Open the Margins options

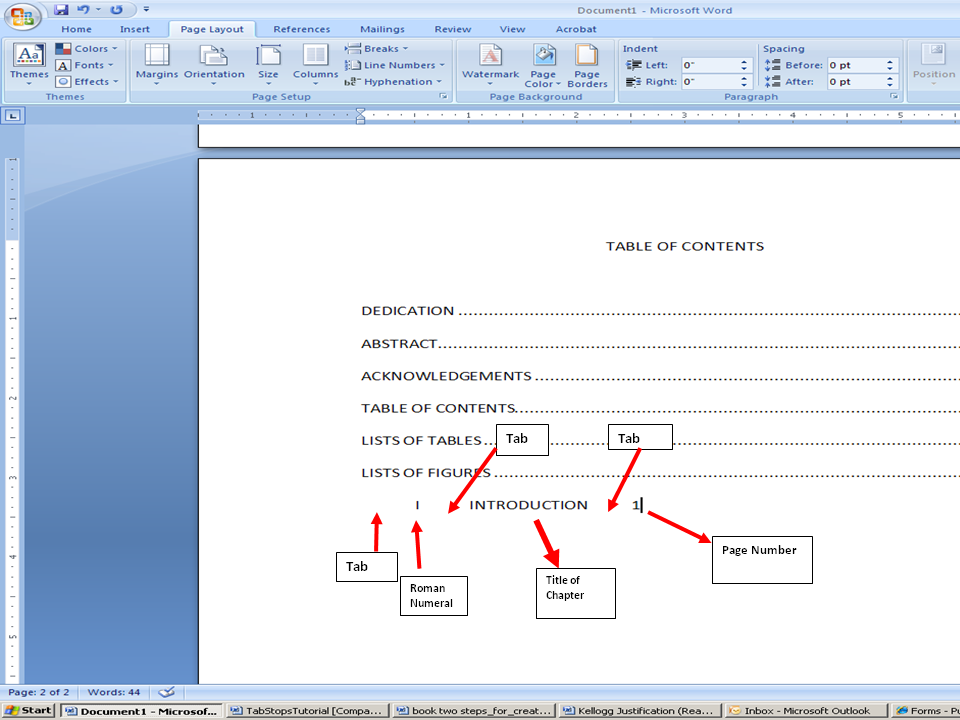coord(157,64)
